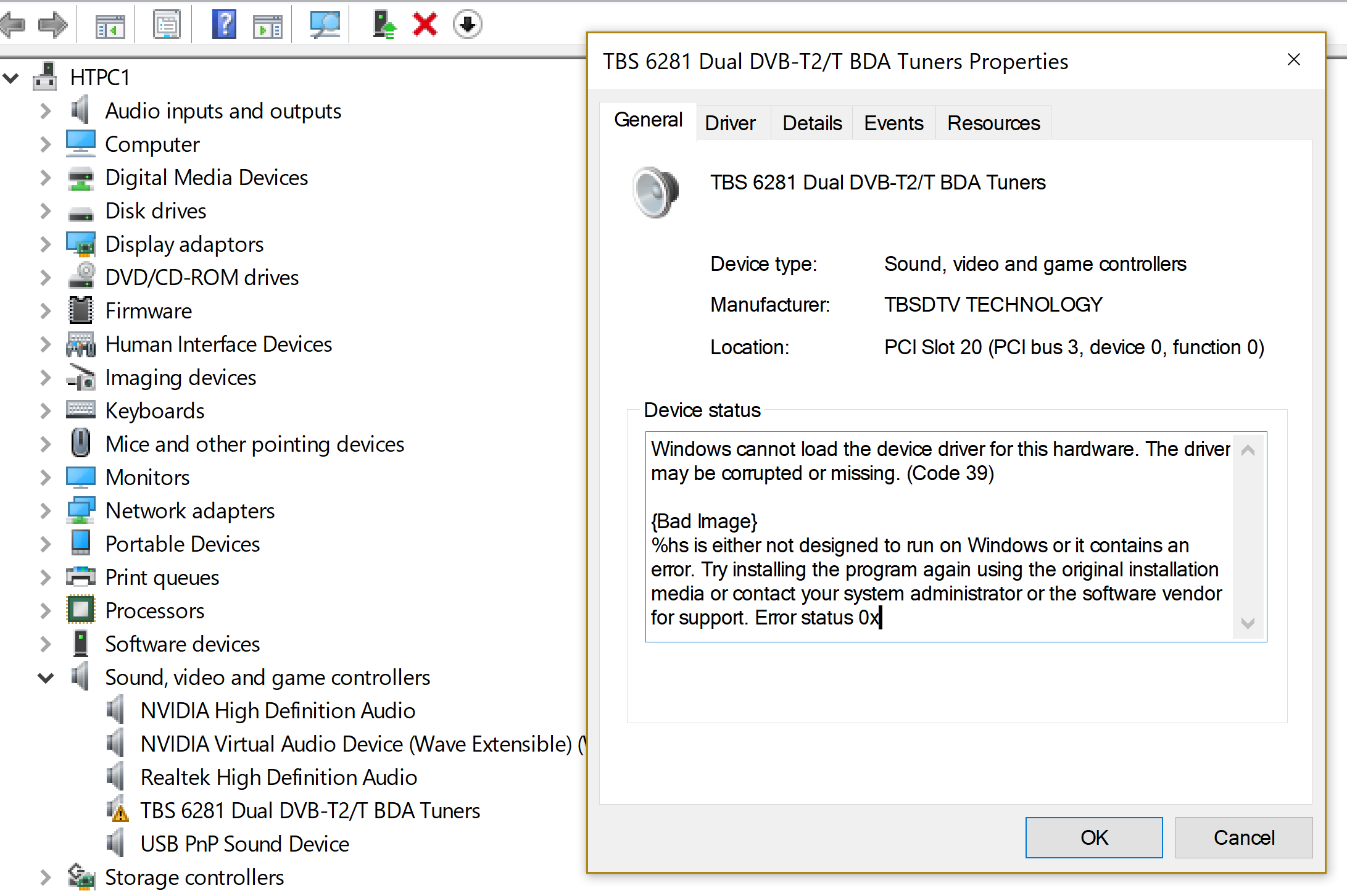Click the PCI Slot 20 location text
Screen dimensions: 1347x896
tap(1074, 347)
